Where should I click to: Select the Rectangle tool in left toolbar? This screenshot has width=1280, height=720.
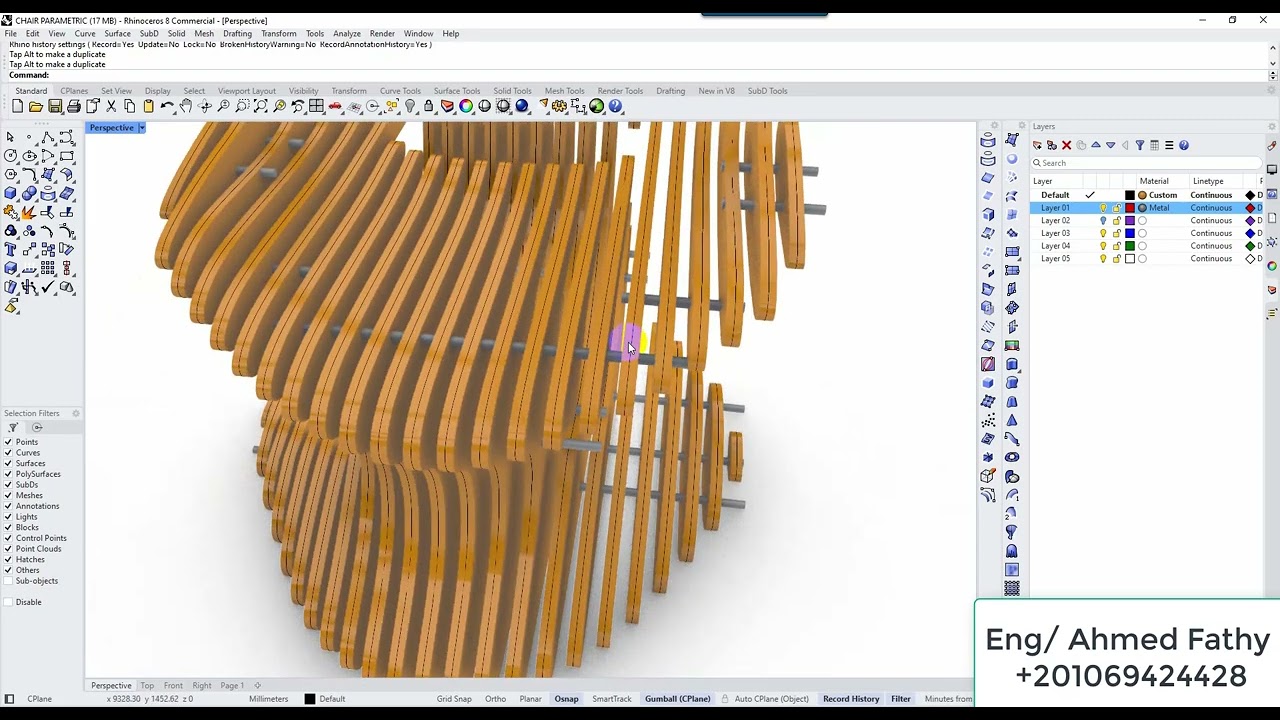[66, 156]
